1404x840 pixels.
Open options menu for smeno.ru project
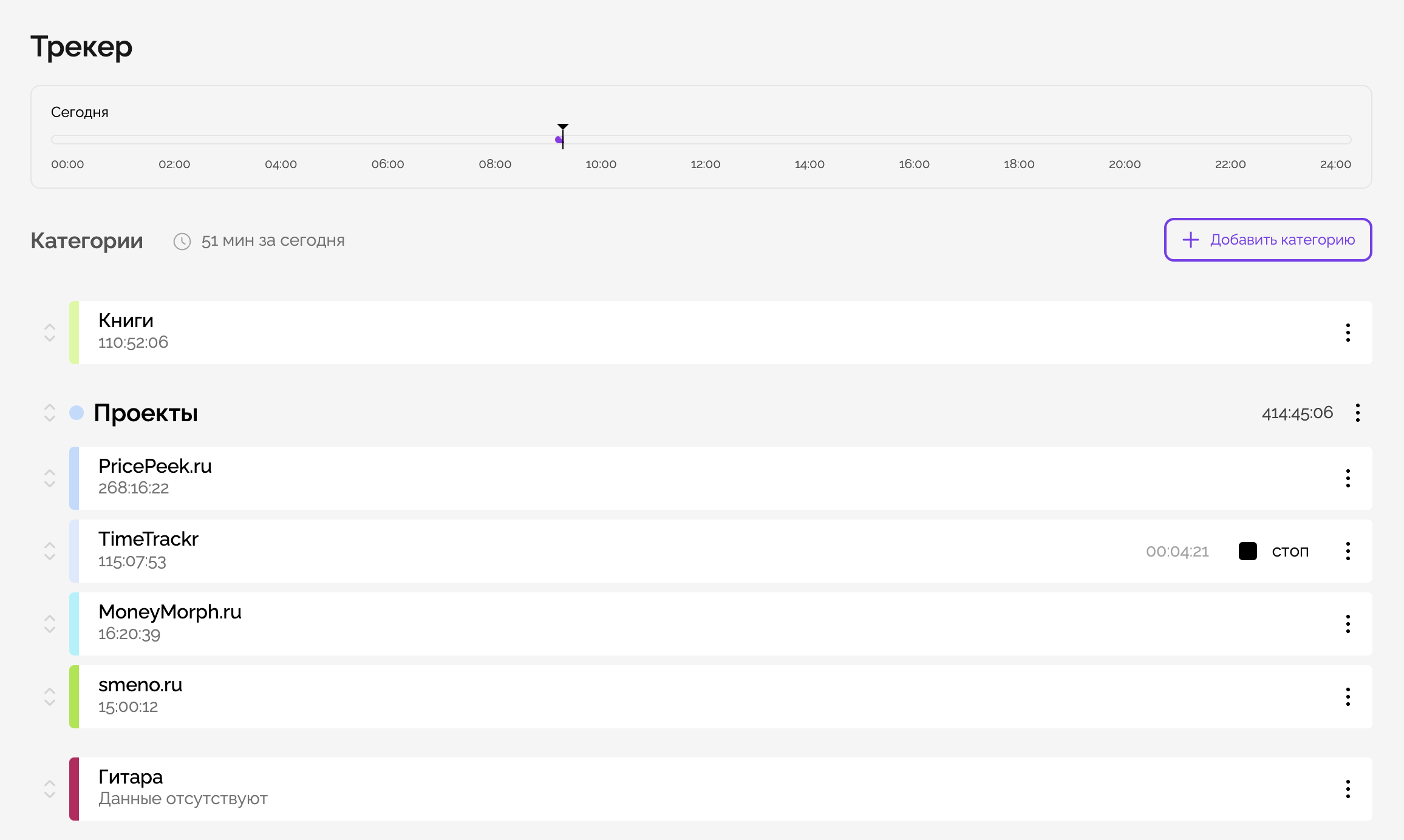[x=1349, y=696]
